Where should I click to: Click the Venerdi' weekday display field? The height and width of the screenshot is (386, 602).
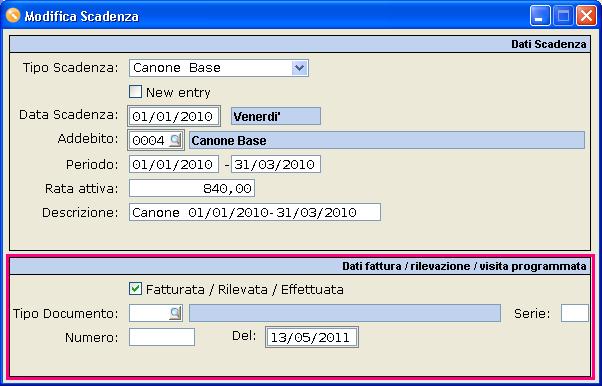click(276, 116)
